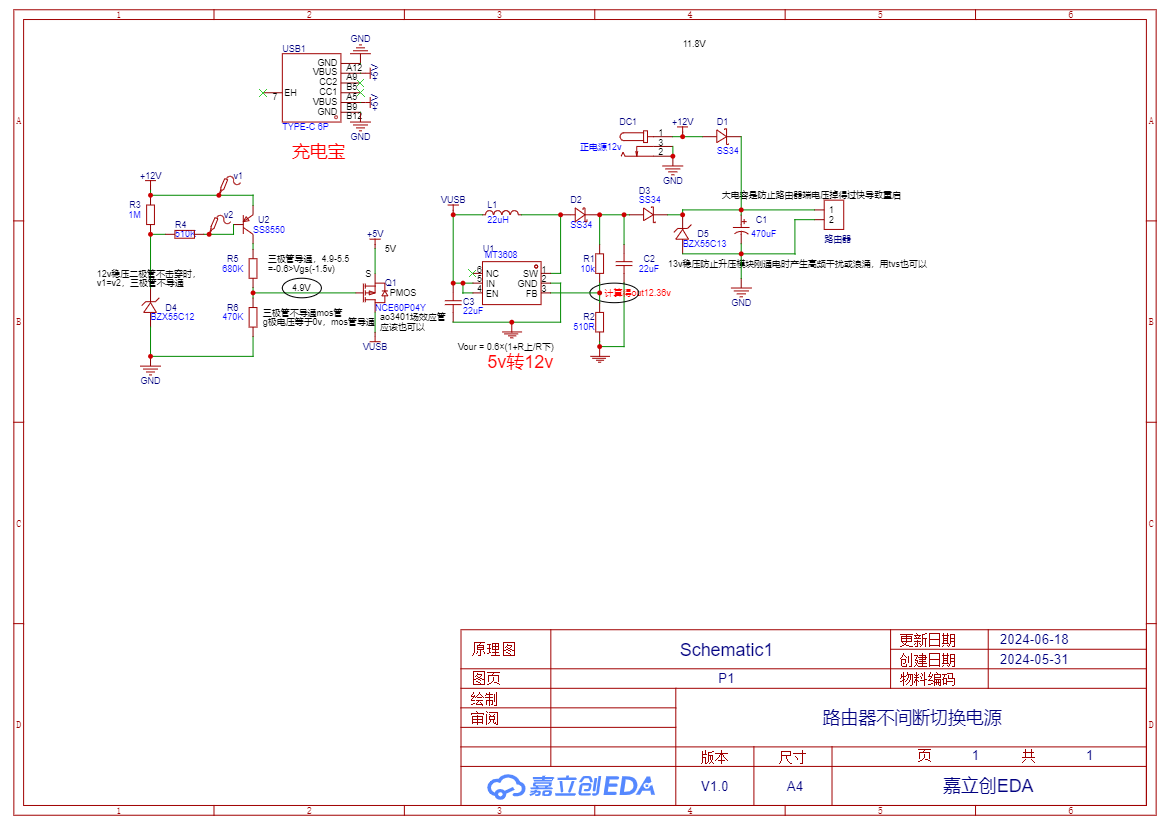Select the D1 SS34 diode symbol
1170x825 pixels.
coord(722,137)
